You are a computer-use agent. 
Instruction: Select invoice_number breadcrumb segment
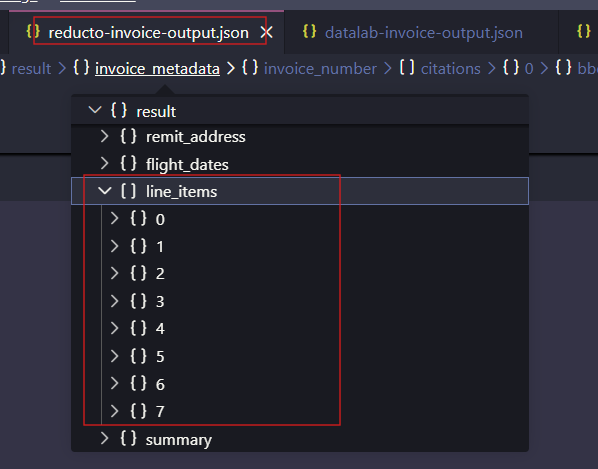320,69
